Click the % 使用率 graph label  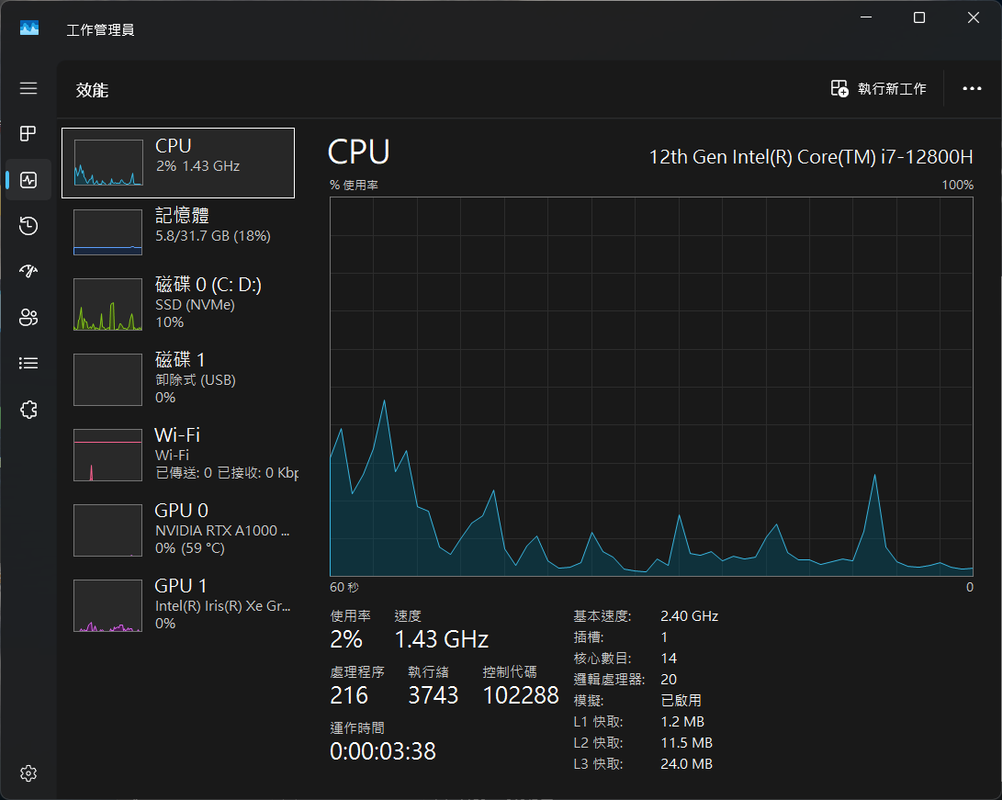354,185
